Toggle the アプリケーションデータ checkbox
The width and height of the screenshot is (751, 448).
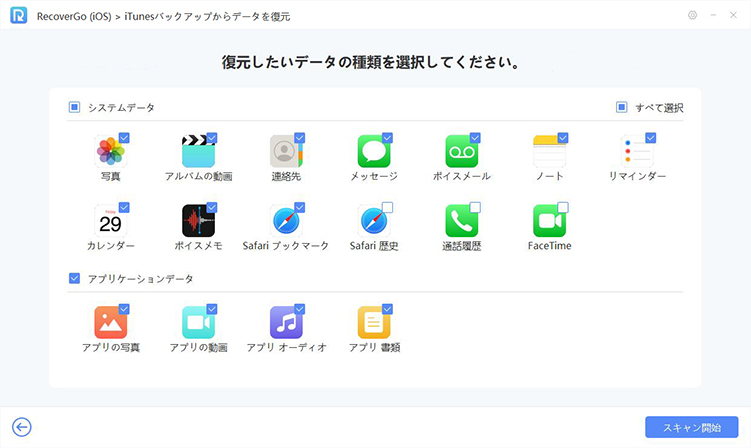[x=74, y=278]
